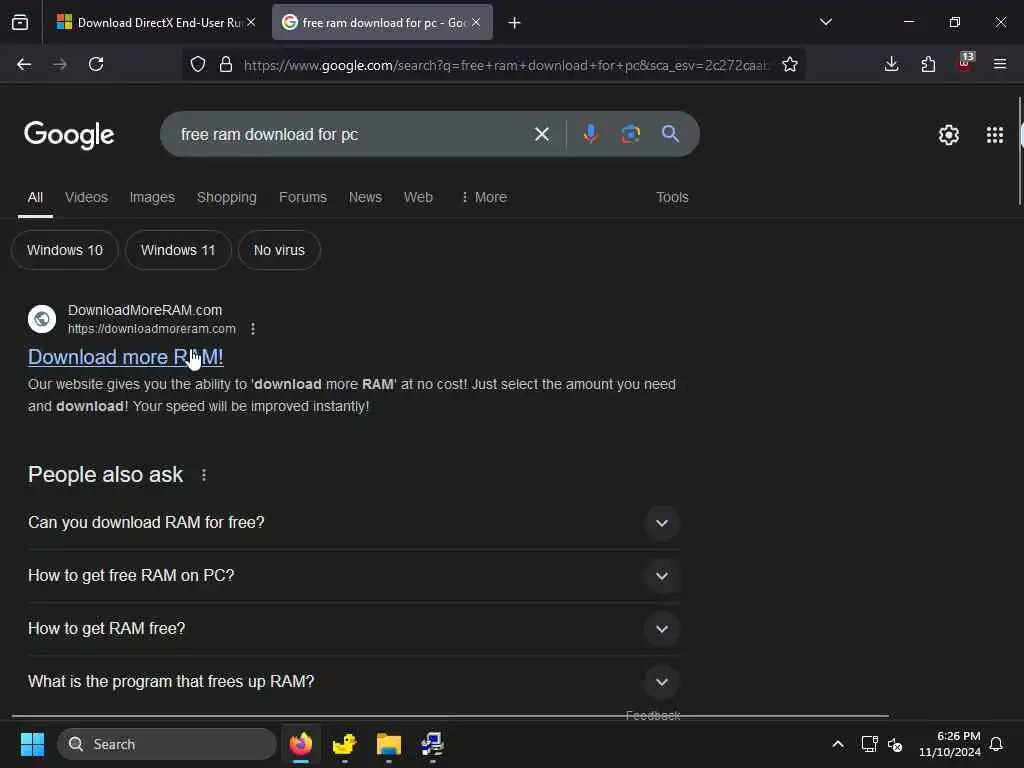Image resolution: width=1024 pixels, height=768 pixels.
Task: List all tabs dropdown arrow
Action: [x=826, y=22]
